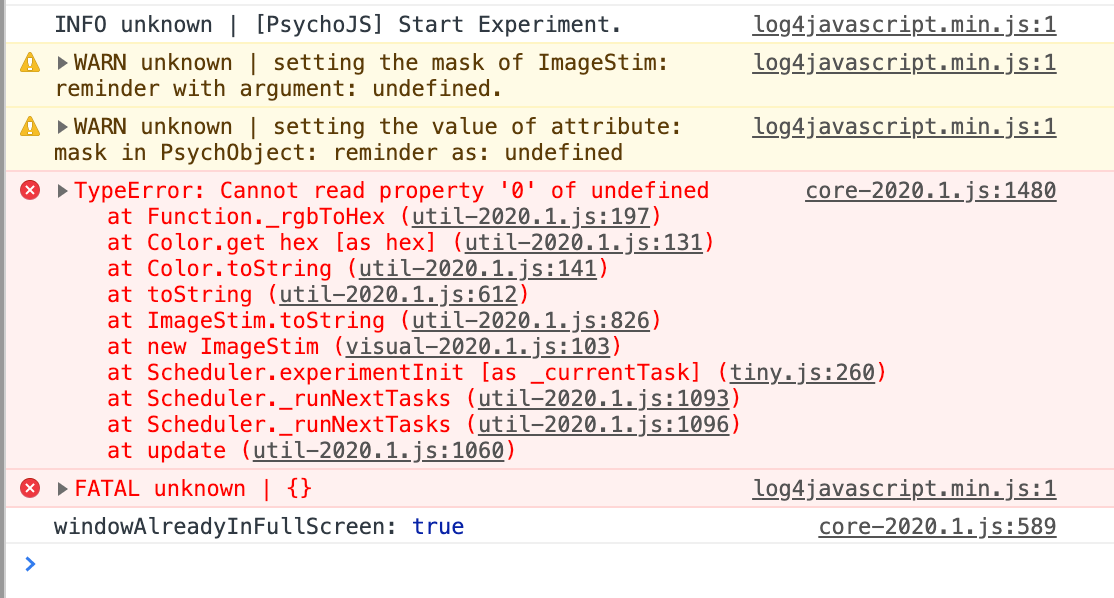Screen dimensions: 1114x598
Task: Open util-2020.1.js:612 toString link
Action: point(398,294)
